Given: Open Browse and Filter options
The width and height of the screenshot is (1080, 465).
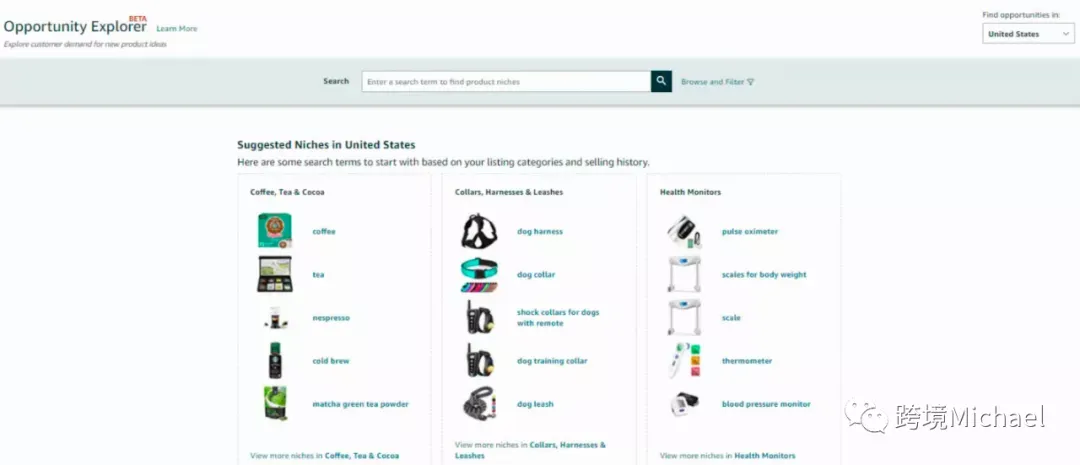Looking at the screenshot, I should click(x=717, y=81).
